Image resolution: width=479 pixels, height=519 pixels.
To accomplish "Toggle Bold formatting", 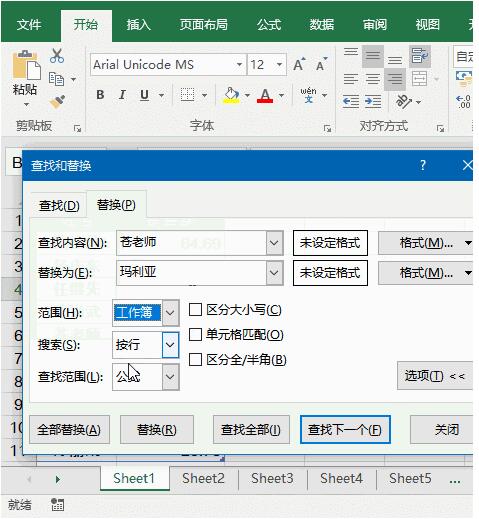I will coord(100,95).
